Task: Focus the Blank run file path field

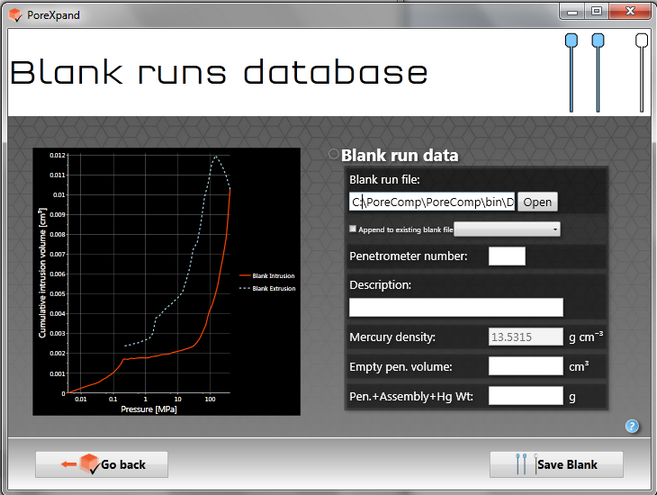Action: (432, 202)
